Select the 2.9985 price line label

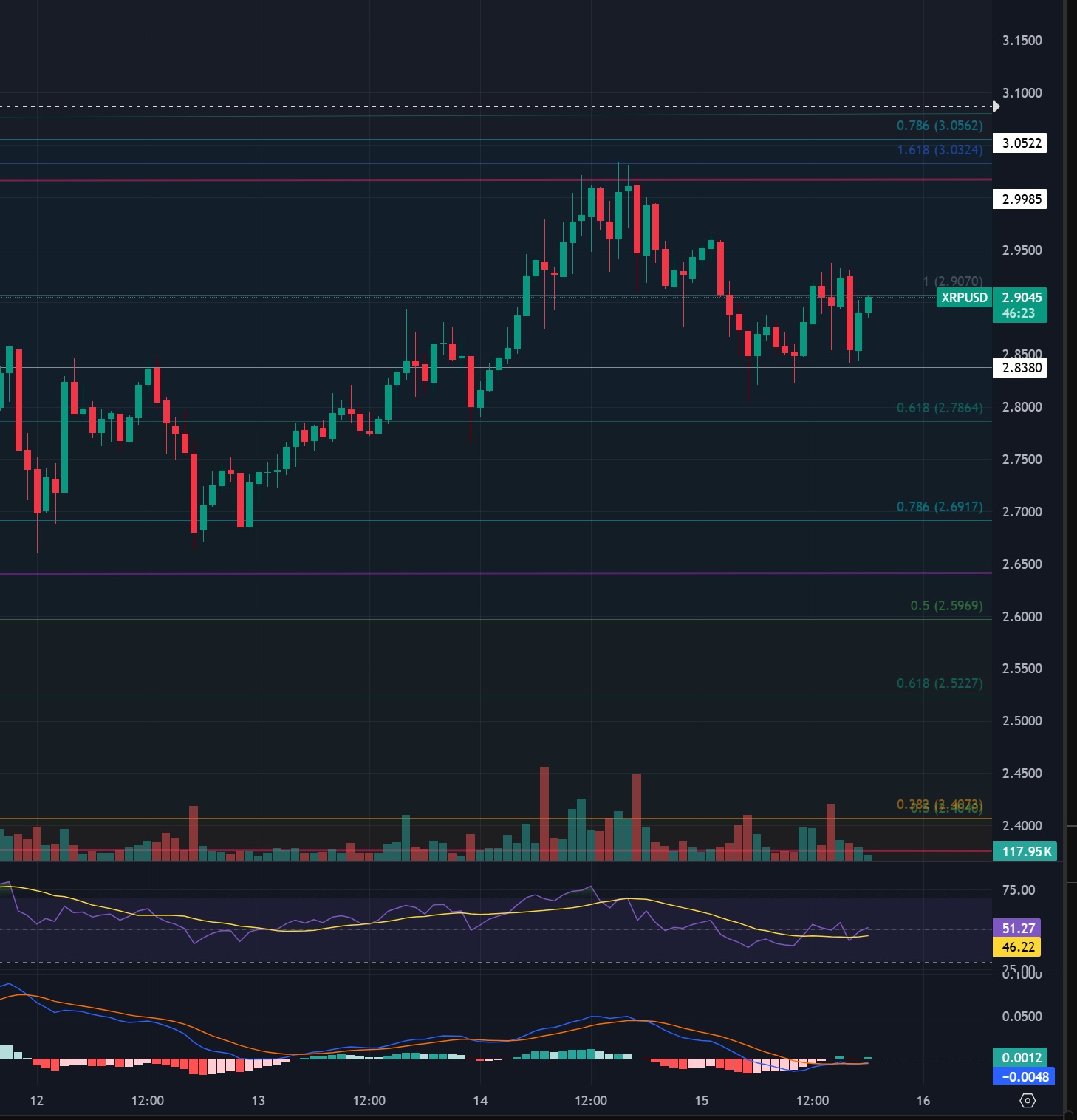point(1021,199)
